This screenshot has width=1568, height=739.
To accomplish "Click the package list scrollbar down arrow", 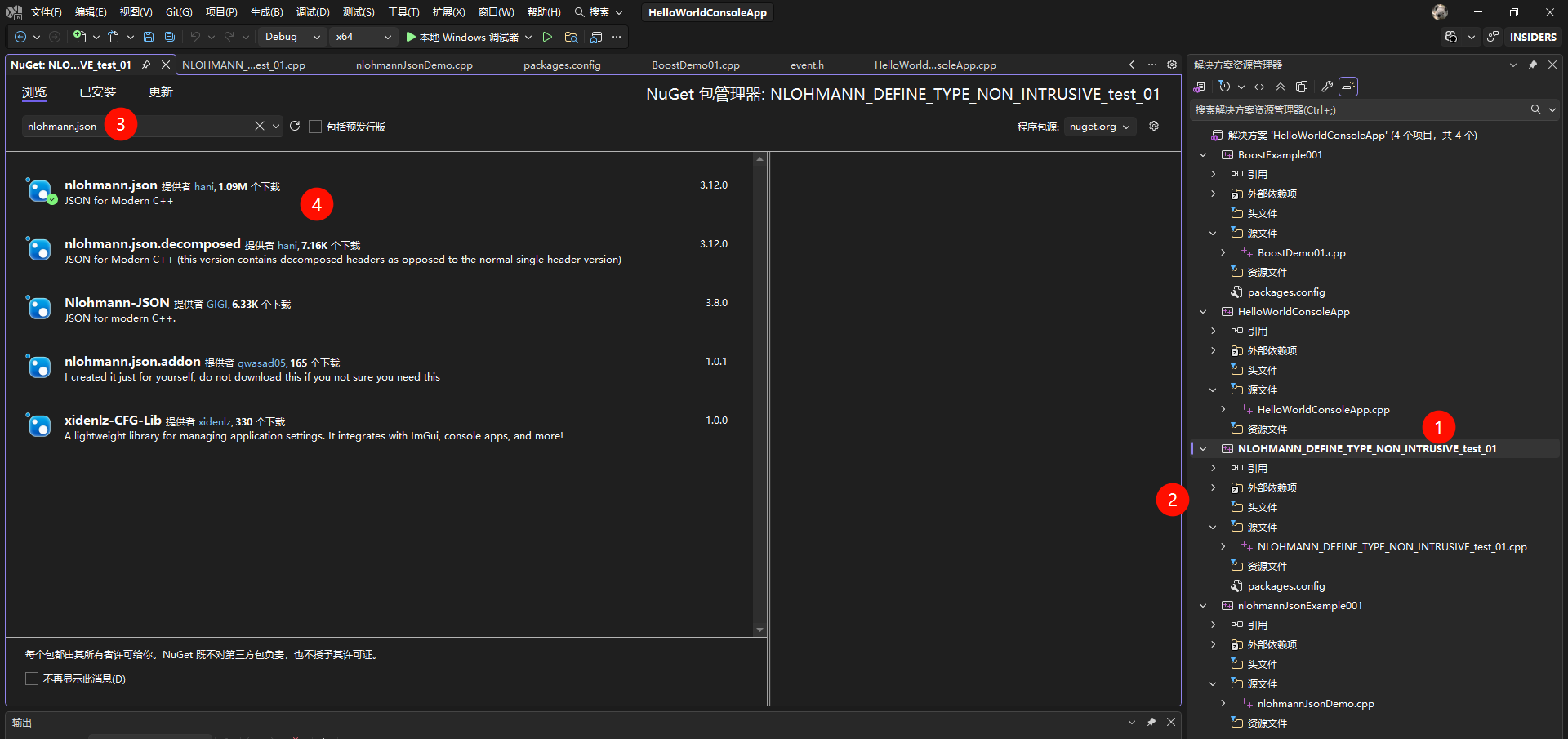I will click(759, 630).
